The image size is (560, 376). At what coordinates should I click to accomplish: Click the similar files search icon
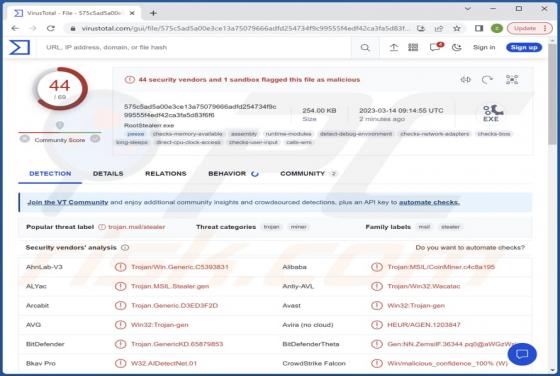(x=465, y=80)
